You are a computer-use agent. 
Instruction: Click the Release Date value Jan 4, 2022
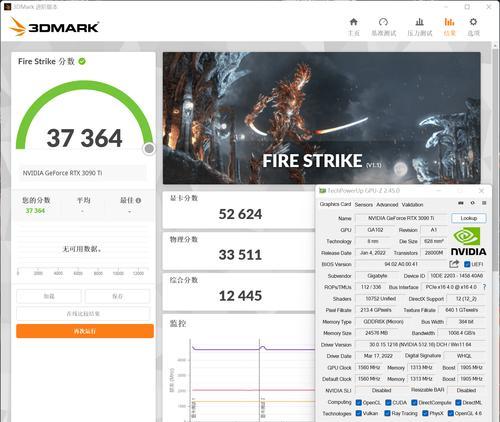pyautogui.click(x=373, y=253)
